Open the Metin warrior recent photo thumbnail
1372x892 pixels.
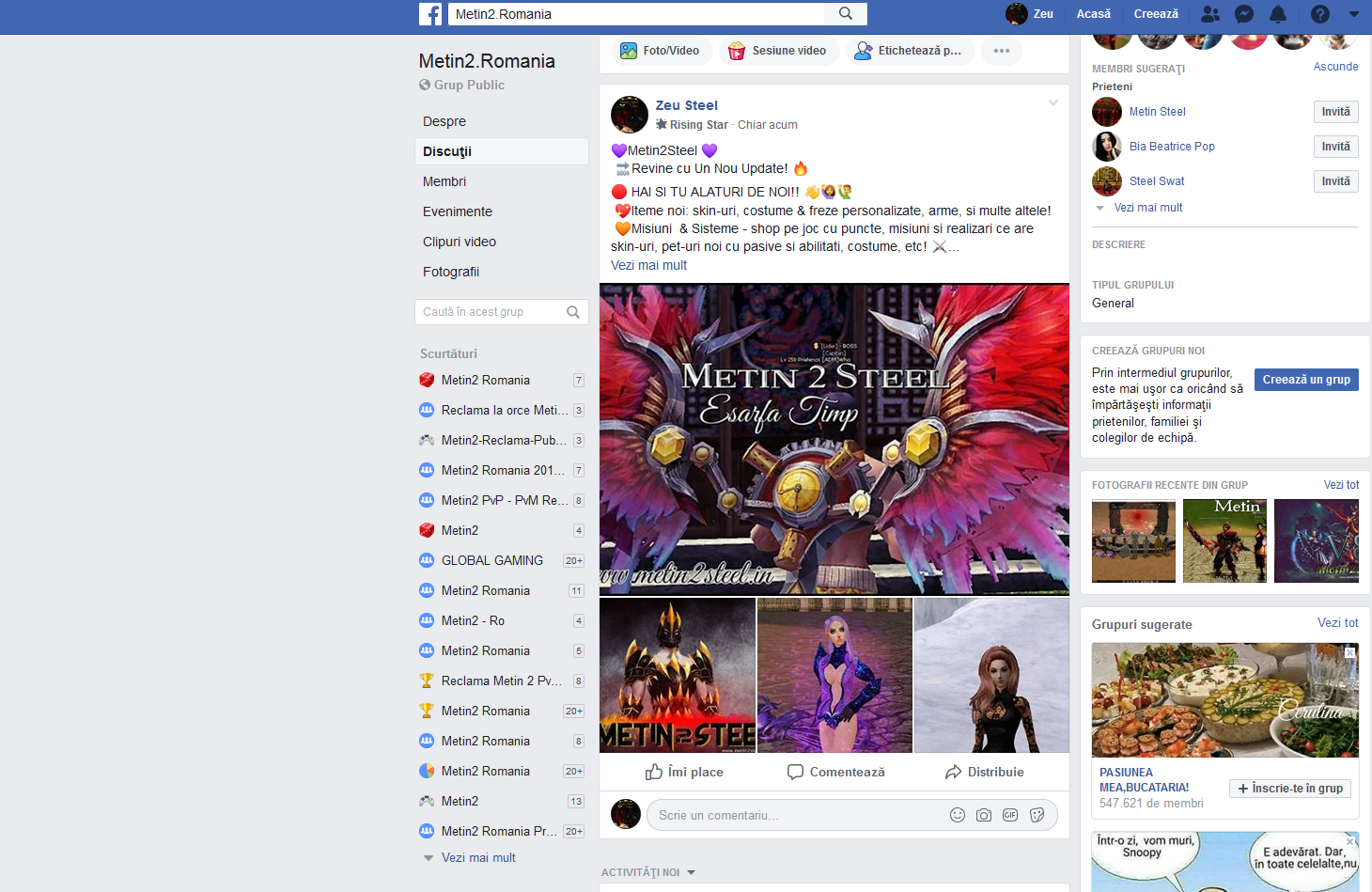click(x=1224, y=541)
